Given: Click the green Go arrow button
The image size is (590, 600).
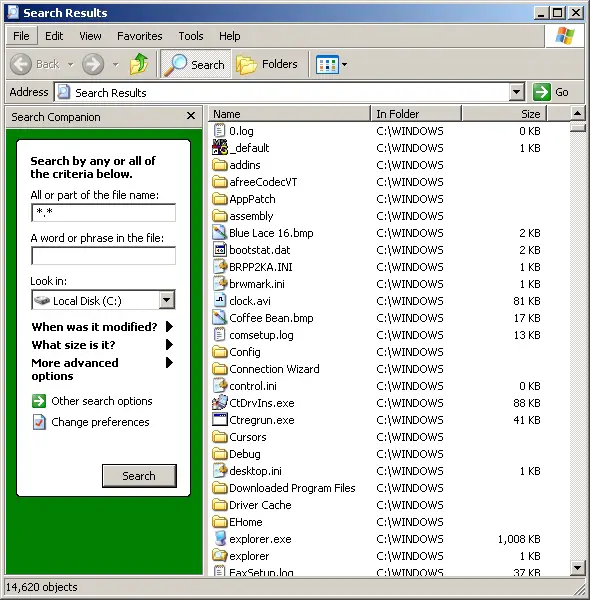Looking at the screenshot, I should 541,92.
